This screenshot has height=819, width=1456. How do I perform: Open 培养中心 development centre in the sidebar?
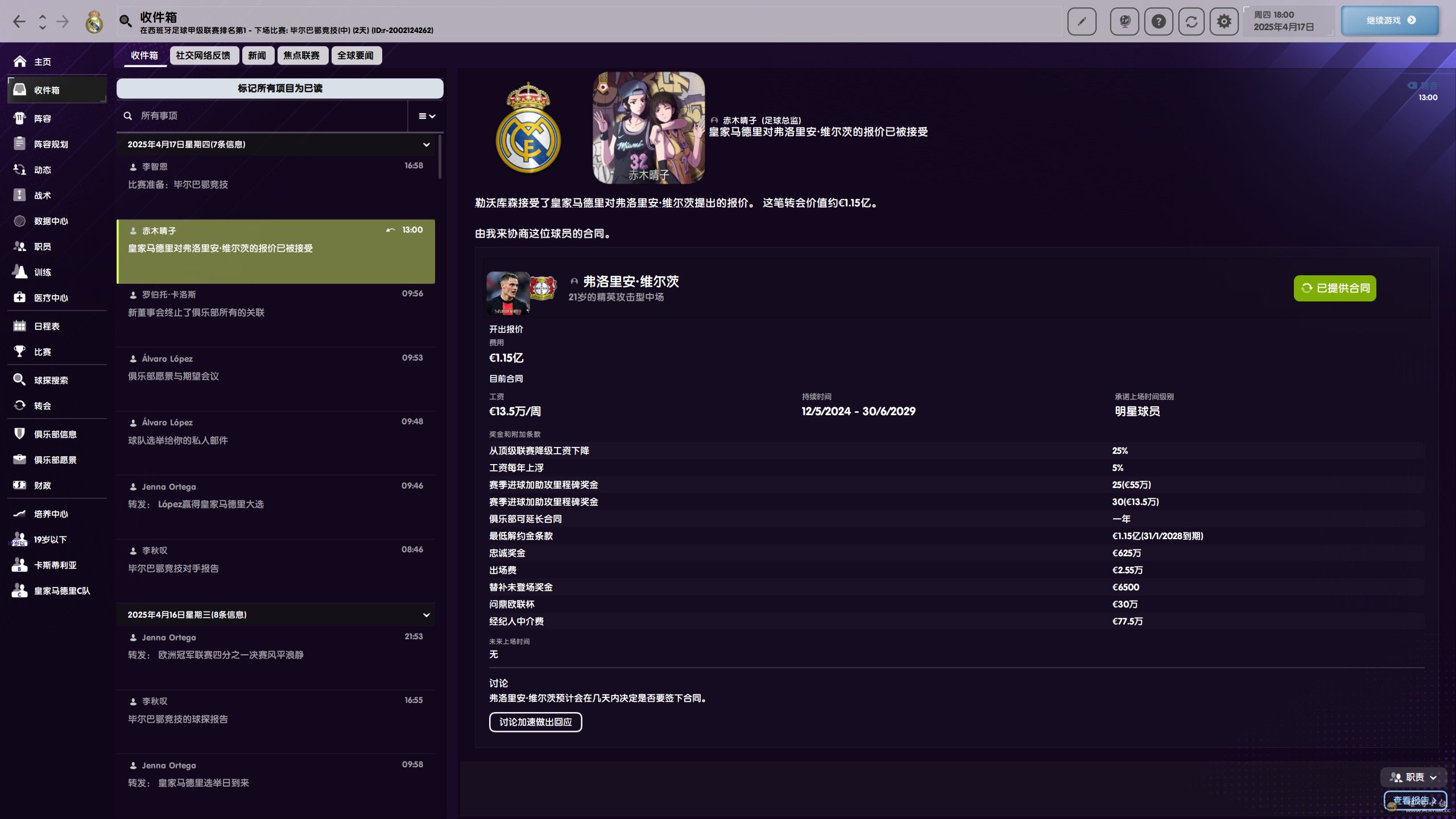pos(57,514)
